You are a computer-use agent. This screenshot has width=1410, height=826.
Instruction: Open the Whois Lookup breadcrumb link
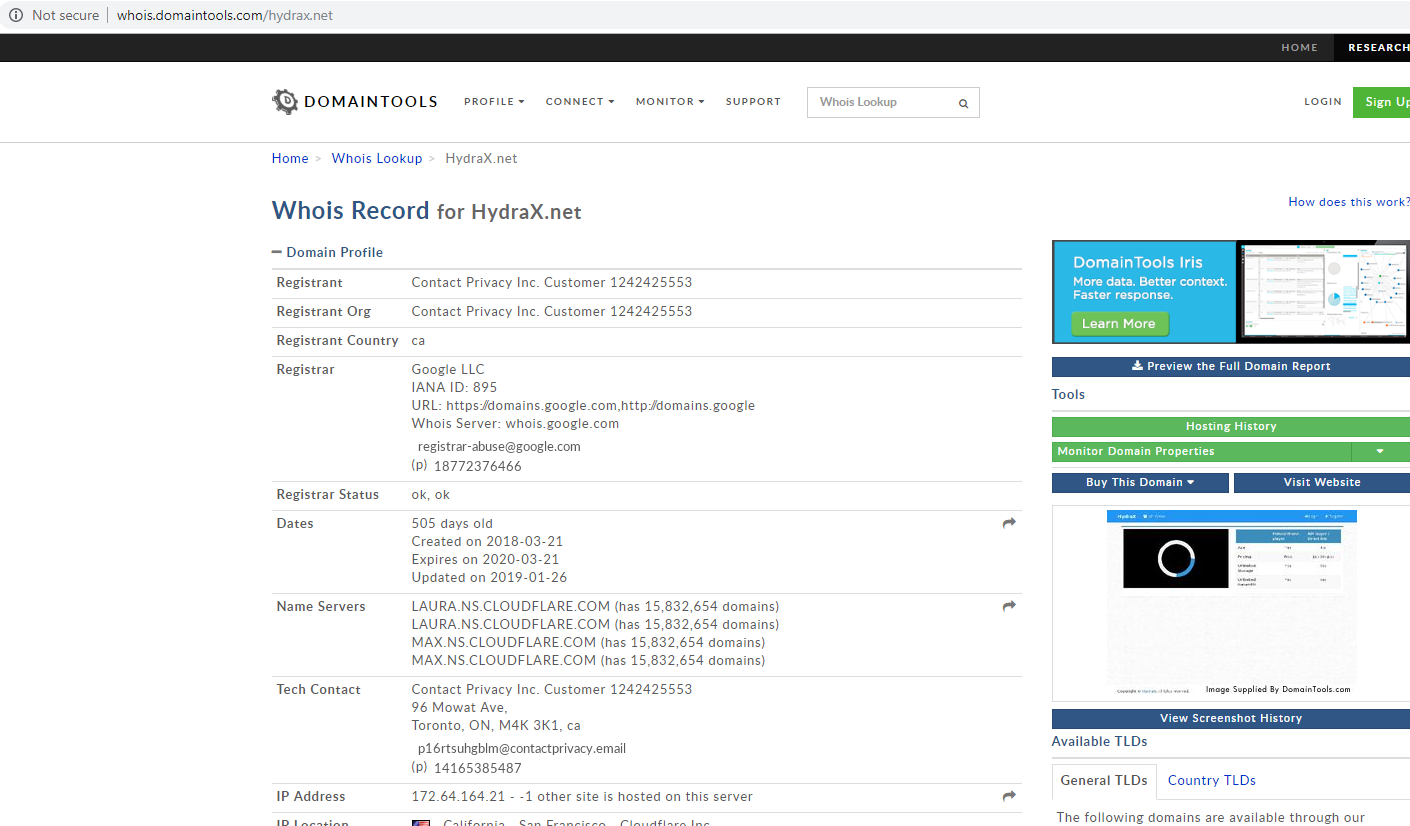[x=377, y=158]
